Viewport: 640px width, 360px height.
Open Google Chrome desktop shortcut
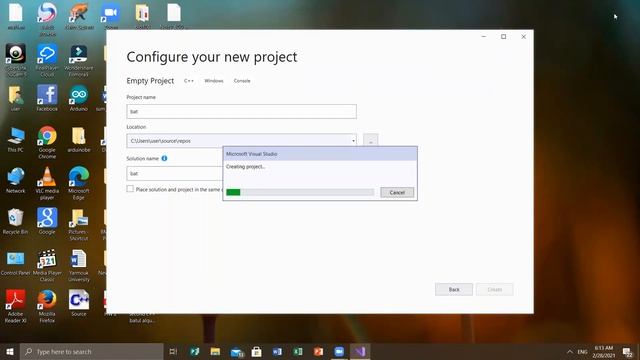[47, 142]
